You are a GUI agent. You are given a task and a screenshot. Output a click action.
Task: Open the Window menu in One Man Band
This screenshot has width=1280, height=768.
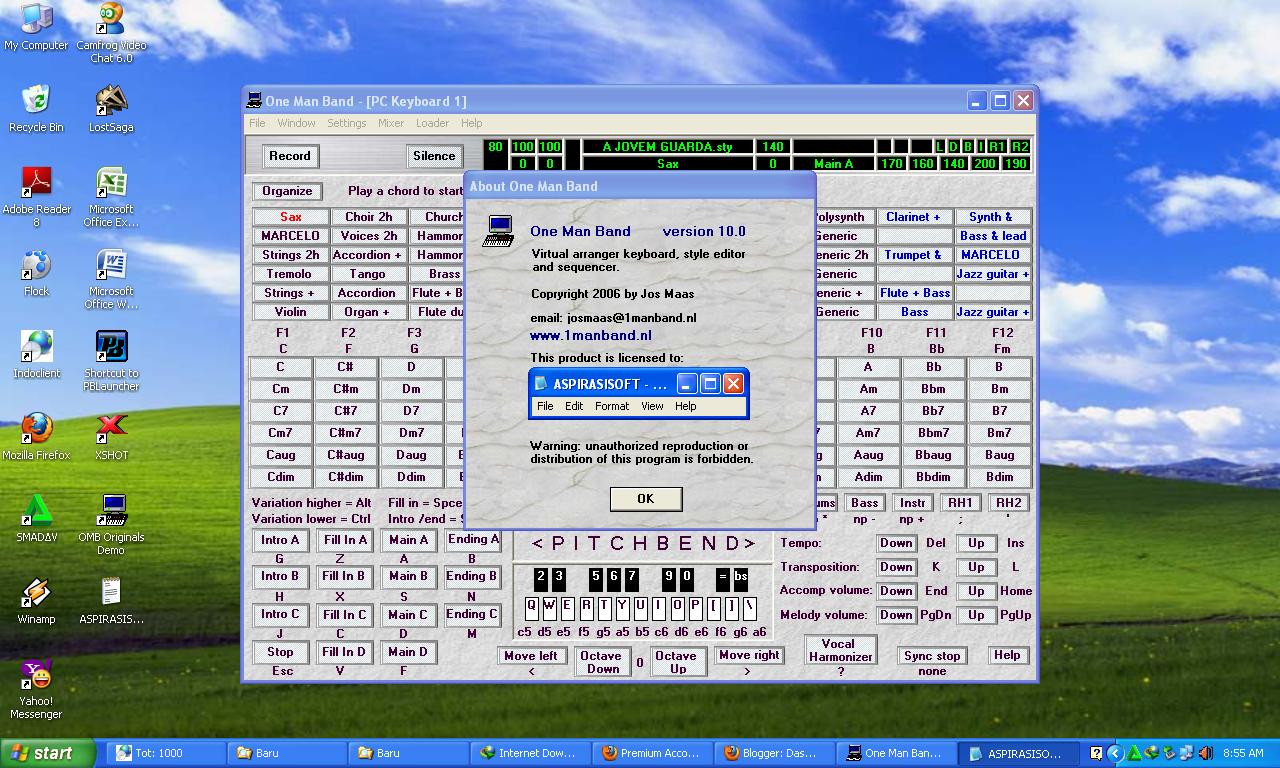[296, 123]
